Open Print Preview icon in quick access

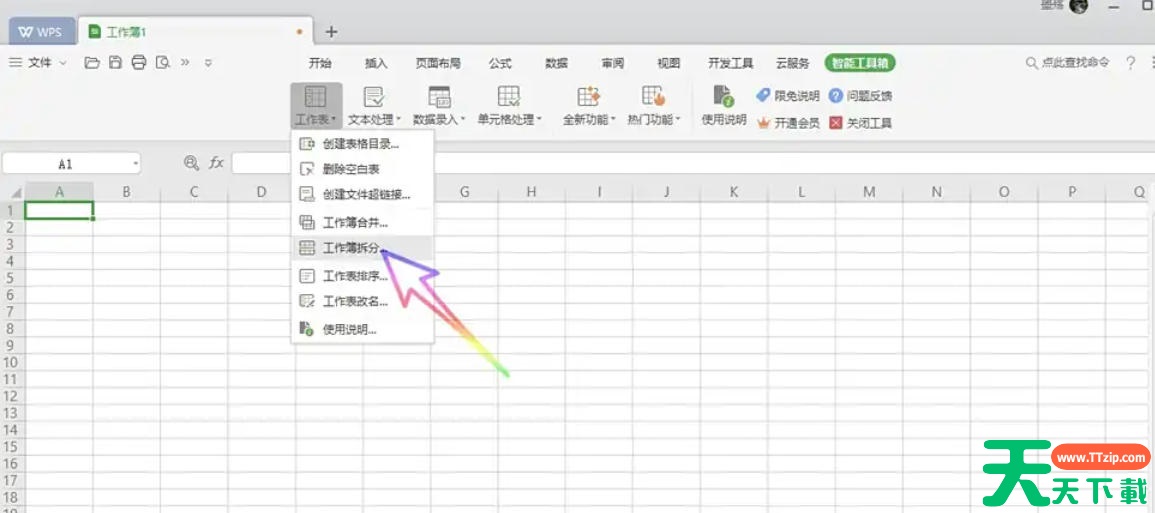163,63
